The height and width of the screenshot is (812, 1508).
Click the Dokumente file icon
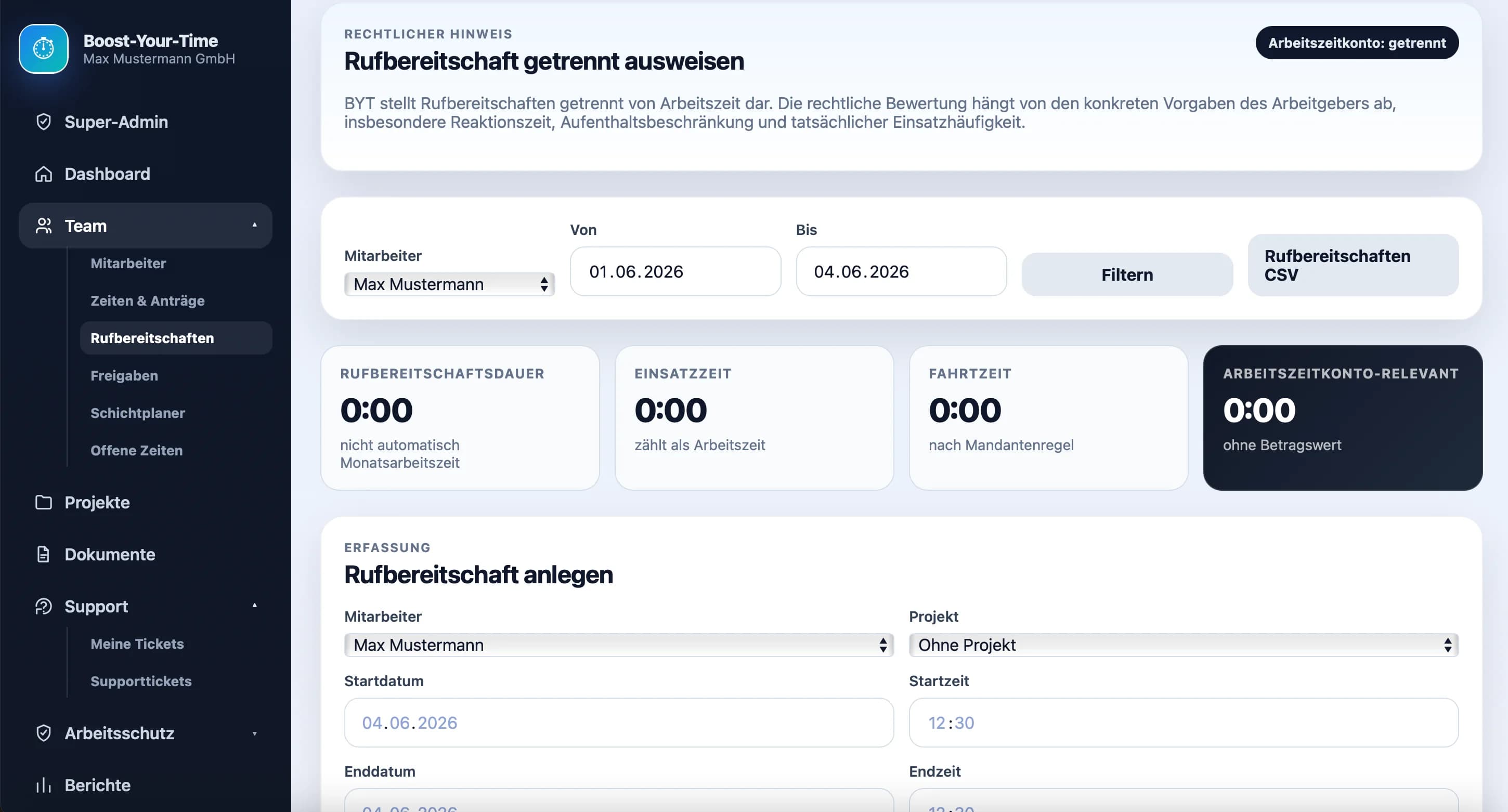43,554
